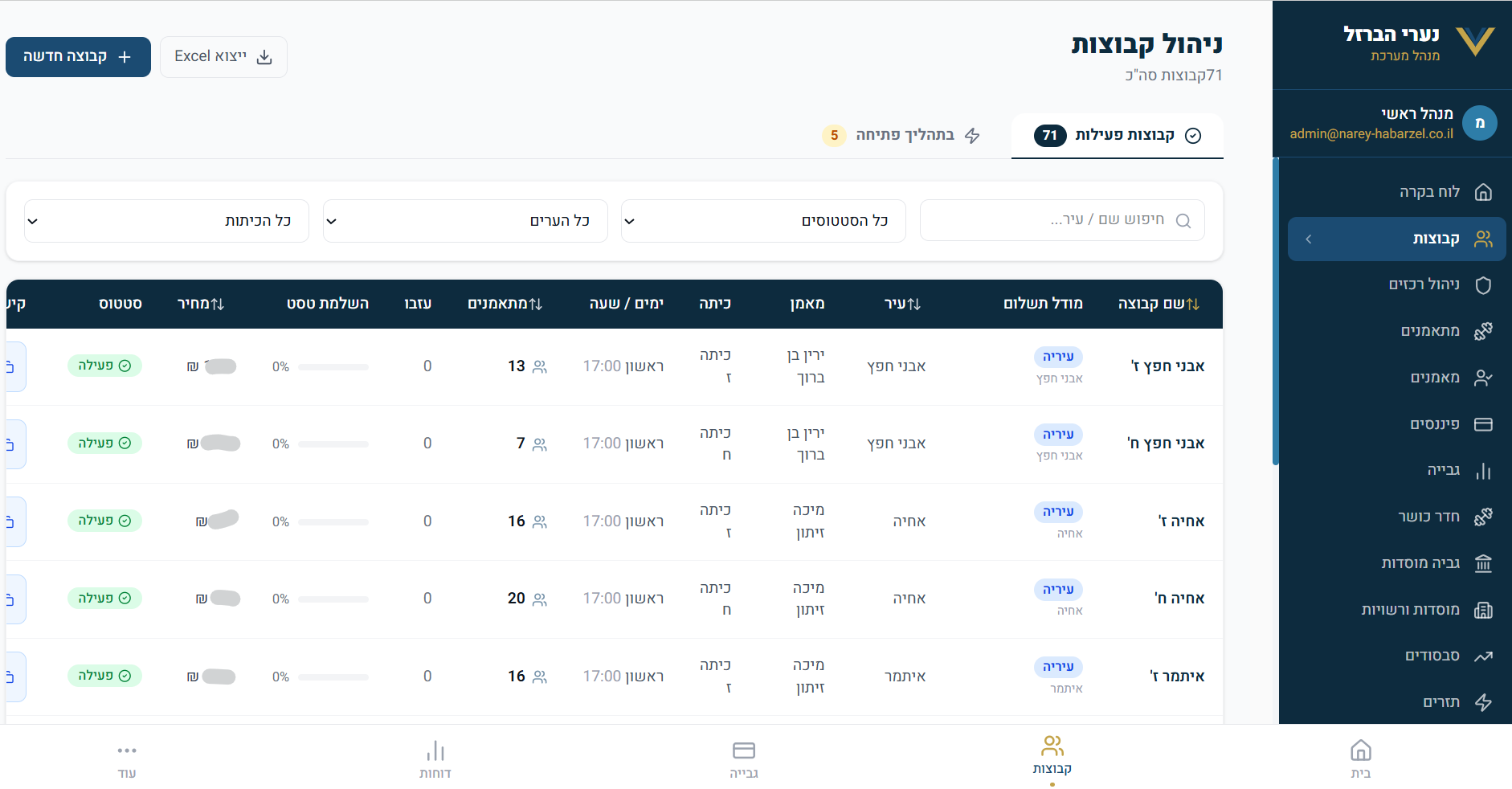Collapse קבוצות sidebar chevron
This screenshot has height=789, width=1512.
pos(1309,239)
